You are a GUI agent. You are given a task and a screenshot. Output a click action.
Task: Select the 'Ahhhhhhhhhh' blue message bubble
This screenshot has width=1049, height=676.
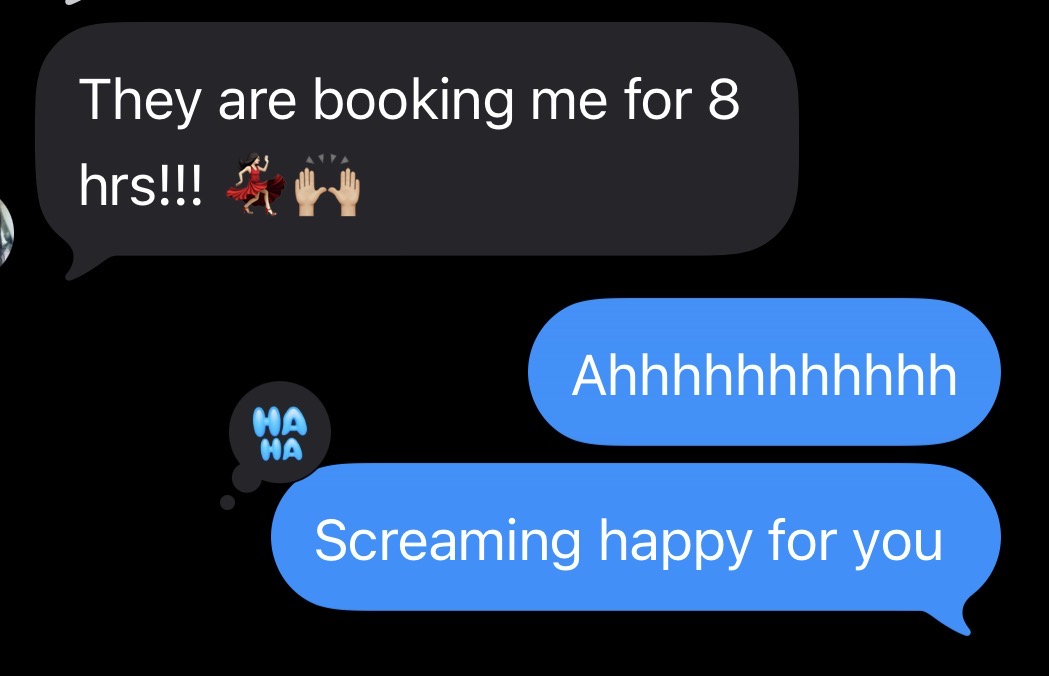pyautogui.click(x=764, y=371)
